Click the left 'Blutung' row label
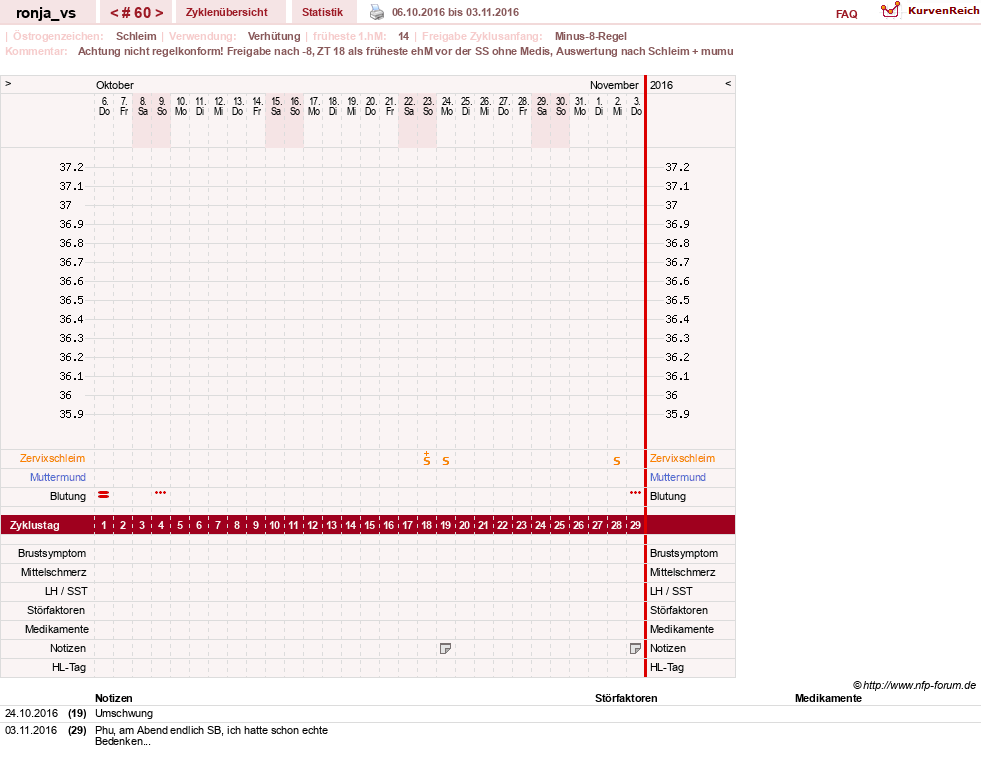 (68, 496)
